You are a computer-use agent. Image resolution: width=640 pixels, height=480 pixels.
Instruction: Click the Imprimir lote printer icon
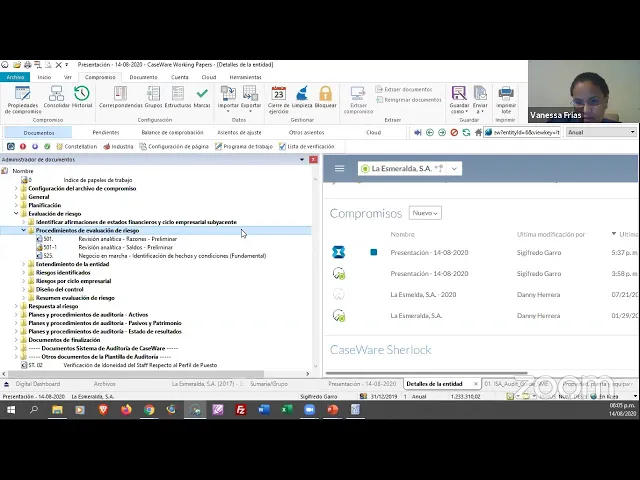506,100
